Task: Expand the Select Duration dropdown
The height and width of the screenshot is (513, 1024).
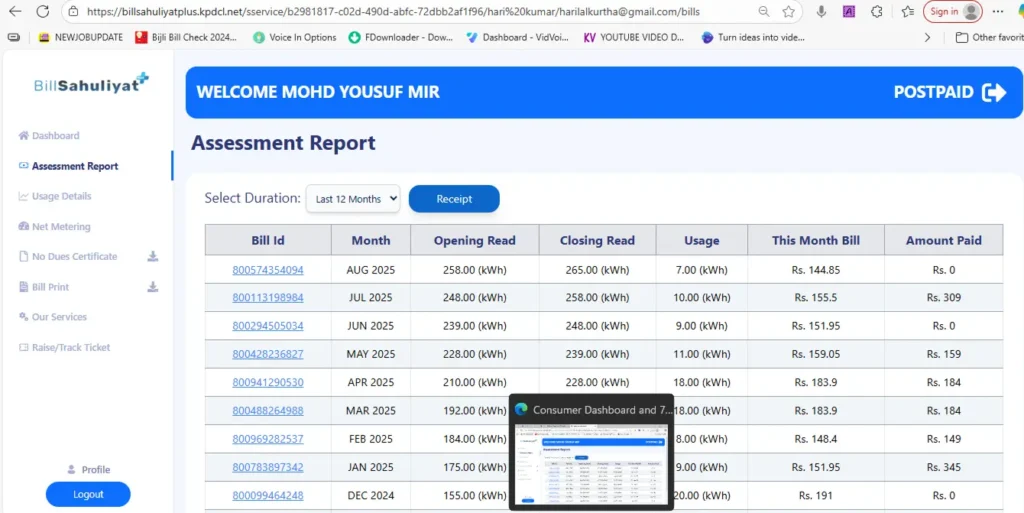Action: click(x=352, y=199)
